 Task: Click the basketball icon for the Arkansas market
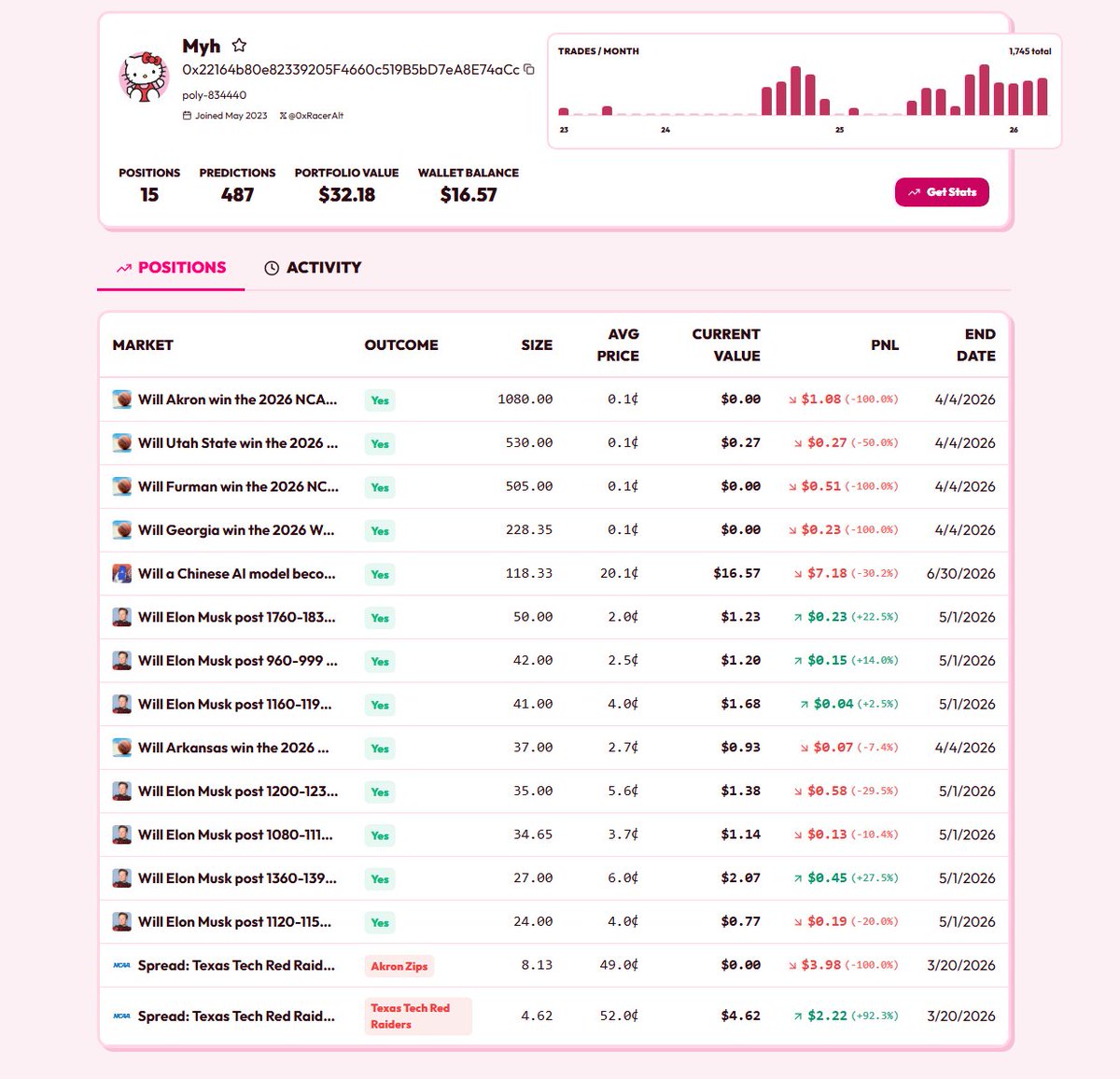pyautogui.click(x=122, y=748)
